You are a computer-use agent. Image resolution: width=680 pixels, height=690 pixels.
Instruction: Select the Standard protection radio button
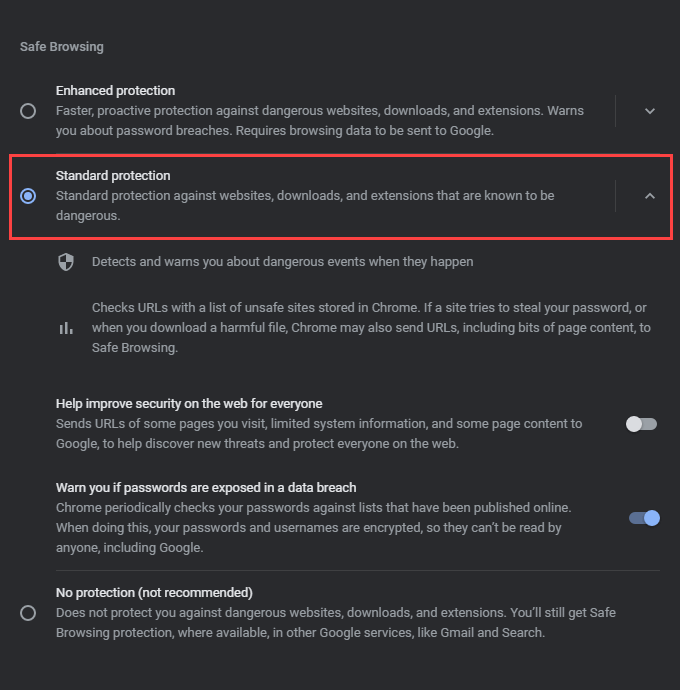28,196
